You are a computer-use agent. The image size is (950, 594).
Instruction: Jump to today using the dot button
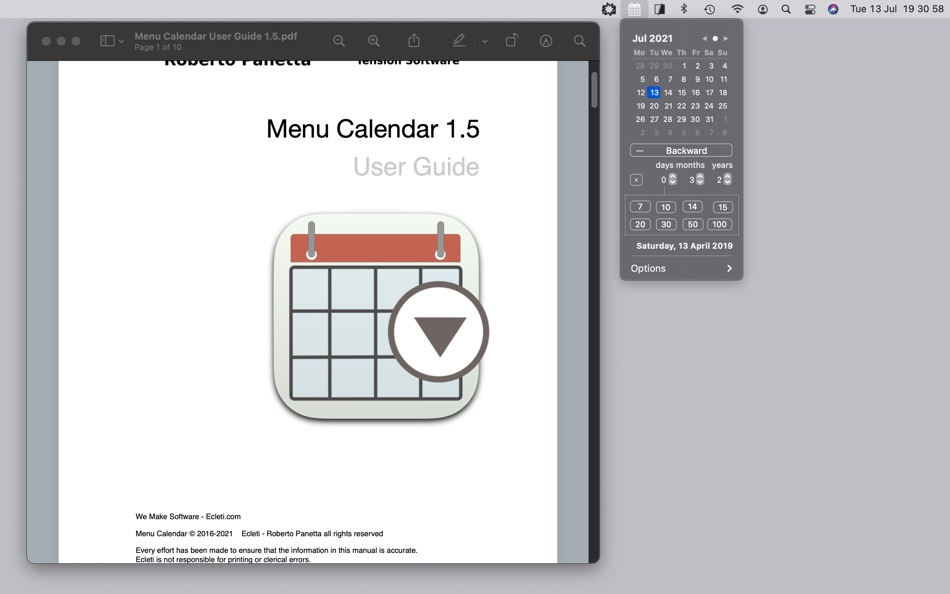pos(715,38)
